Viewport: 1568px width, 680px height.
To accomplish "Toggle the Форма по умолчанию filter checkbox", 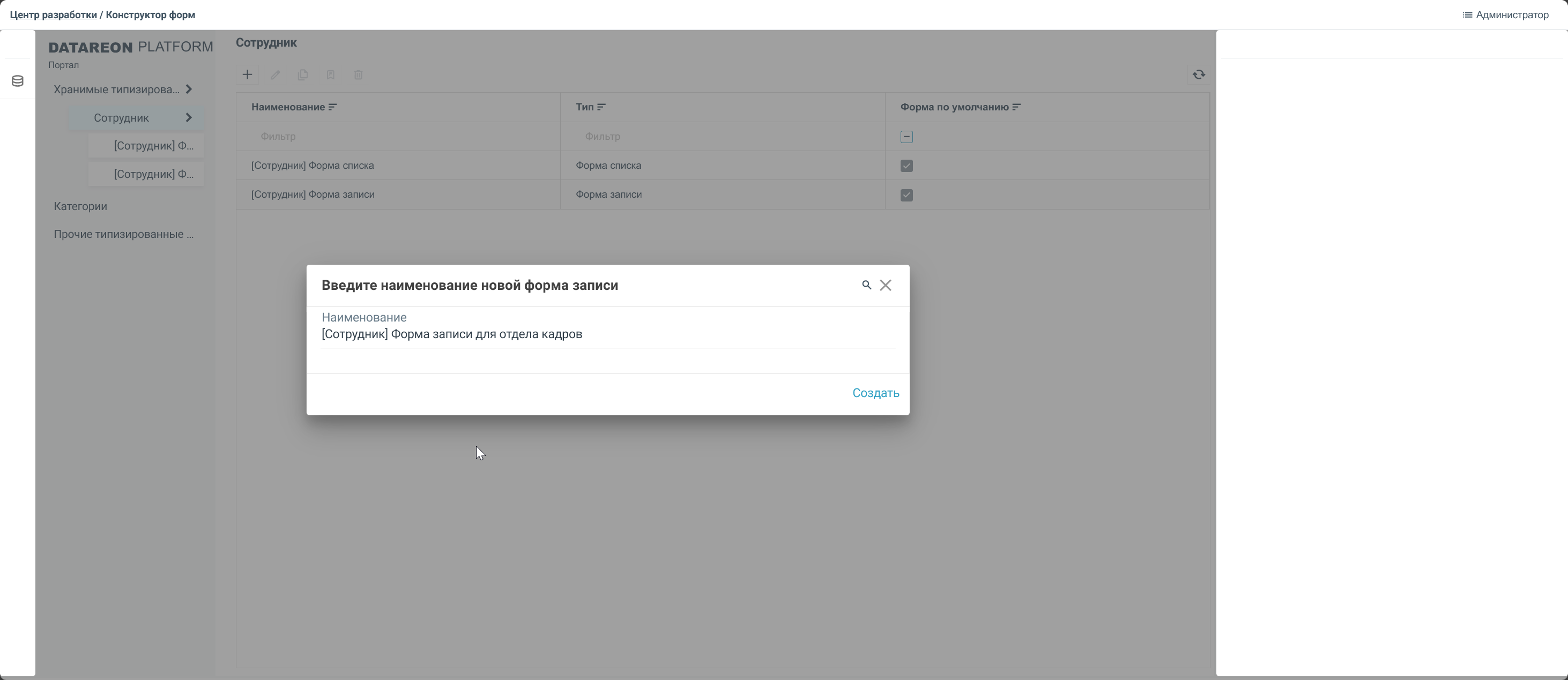I will 906,137.
